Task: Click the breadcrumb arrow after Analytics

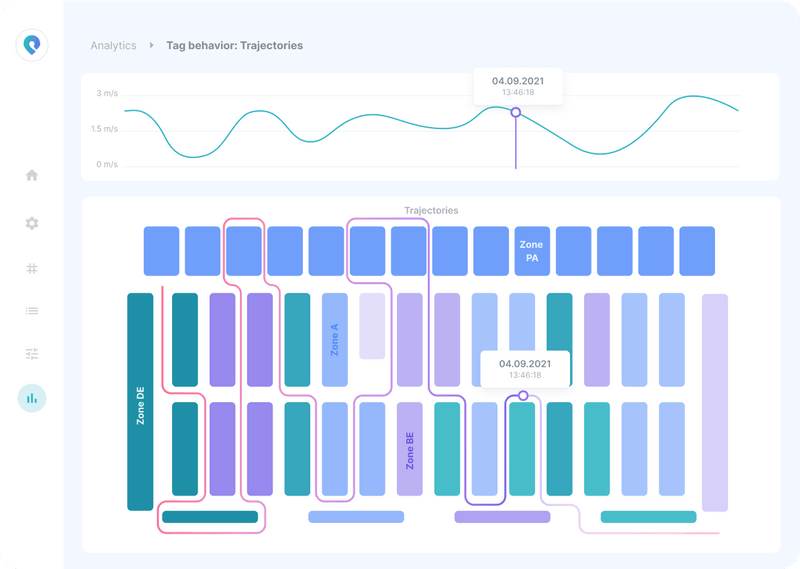Action: click(152, 45)
